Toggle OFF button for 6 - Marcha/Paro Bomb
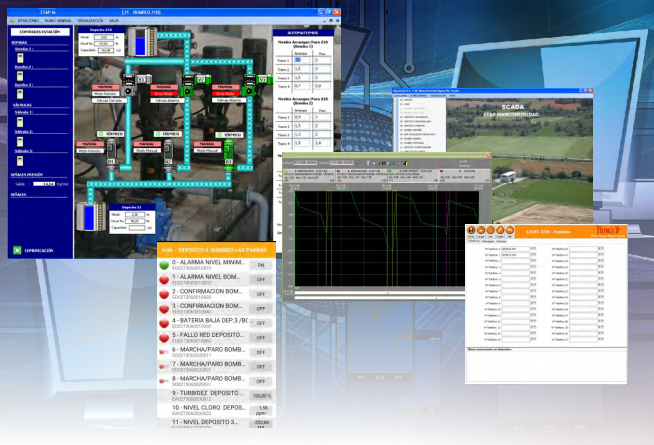The height and width of the screenshot is (445, 654). point(261,352)
